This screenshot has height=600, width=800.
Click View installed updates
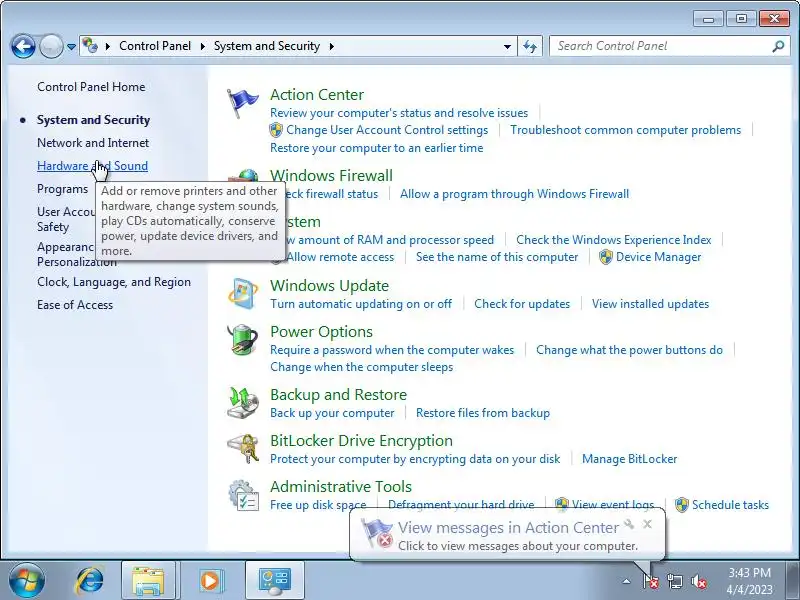[651, 304]
